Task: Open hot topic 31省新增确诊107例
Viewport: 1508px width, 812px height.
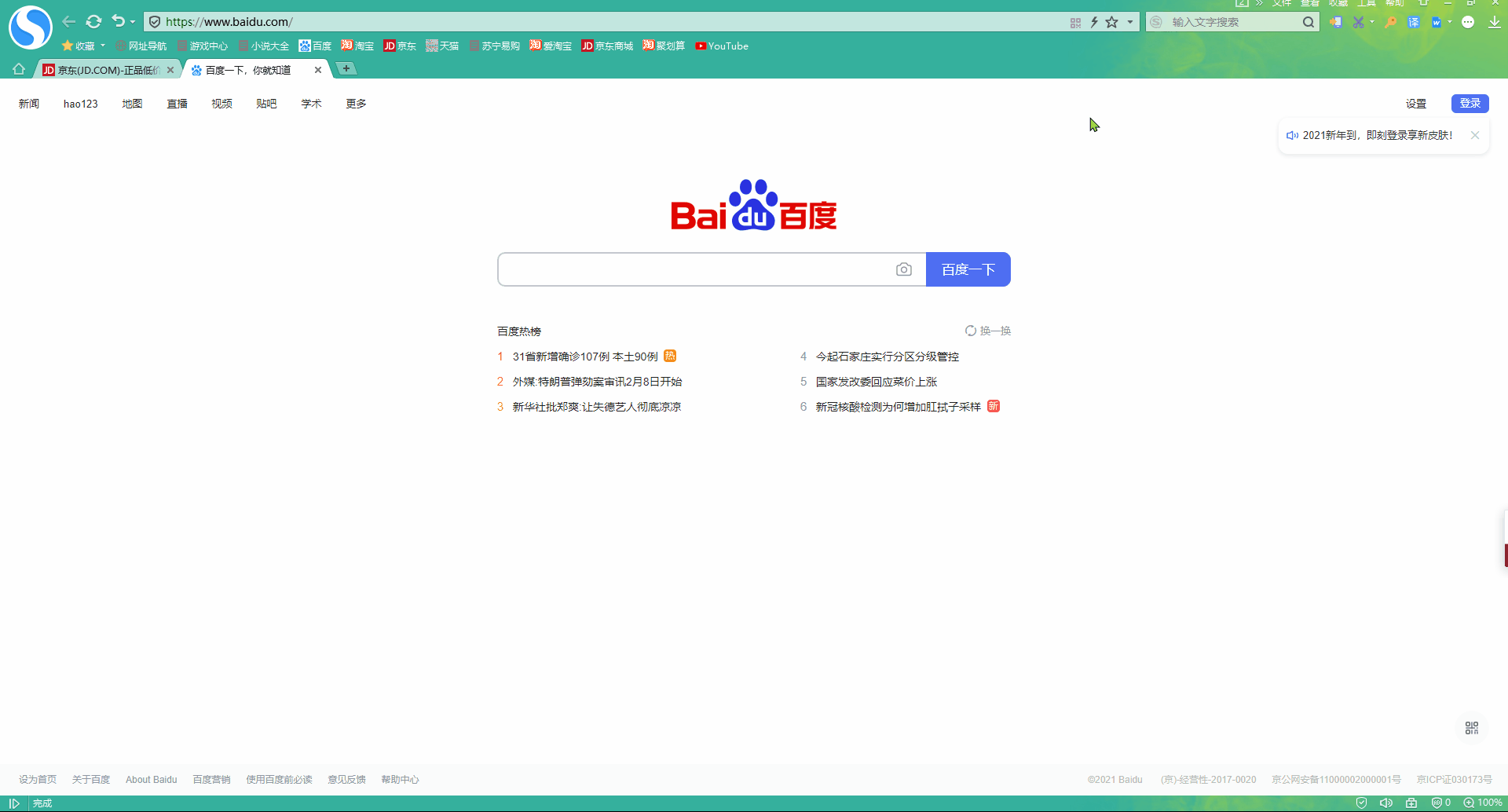Action: click(585, 357)
